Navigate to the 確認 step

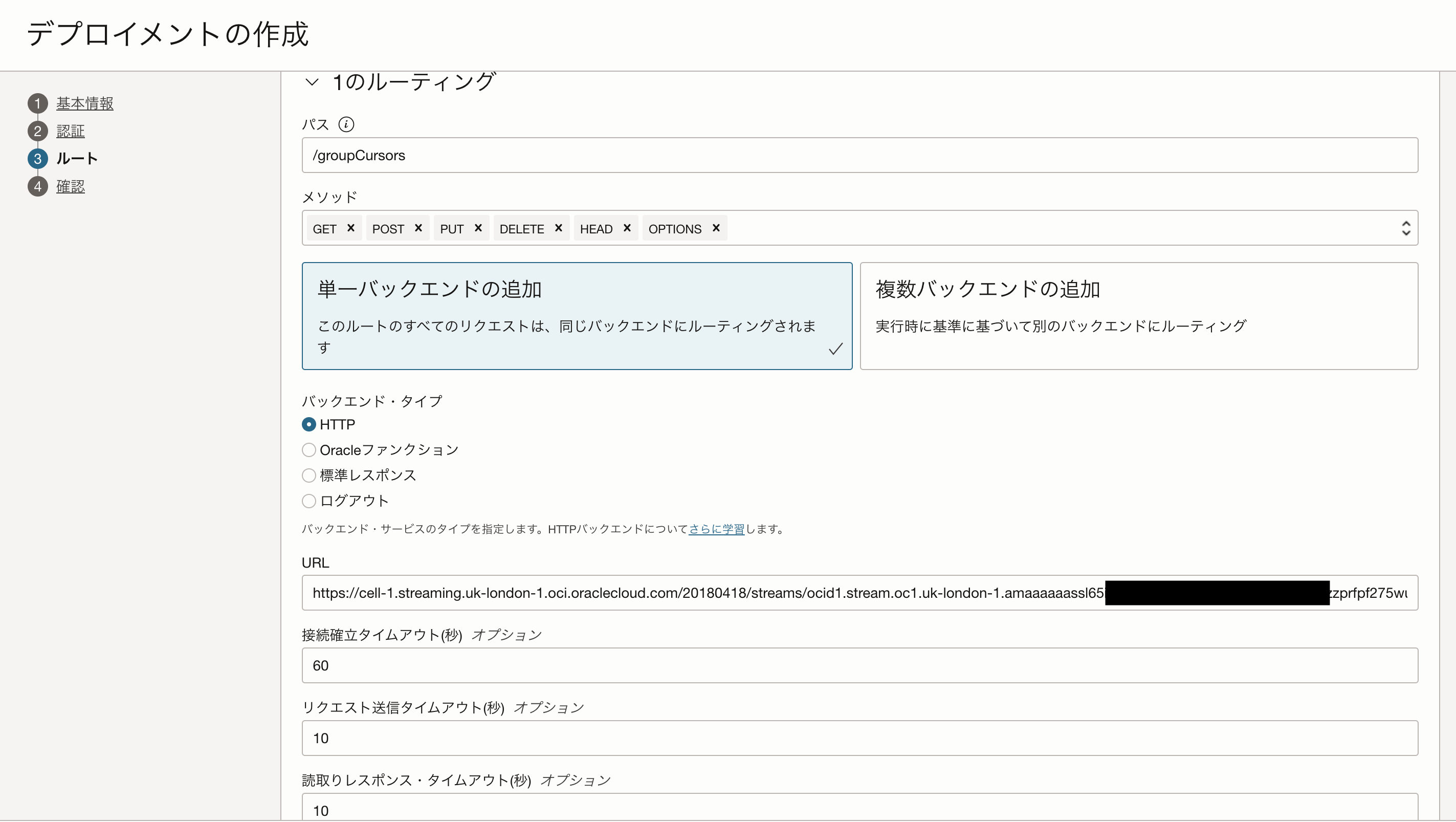coord(70,186)
